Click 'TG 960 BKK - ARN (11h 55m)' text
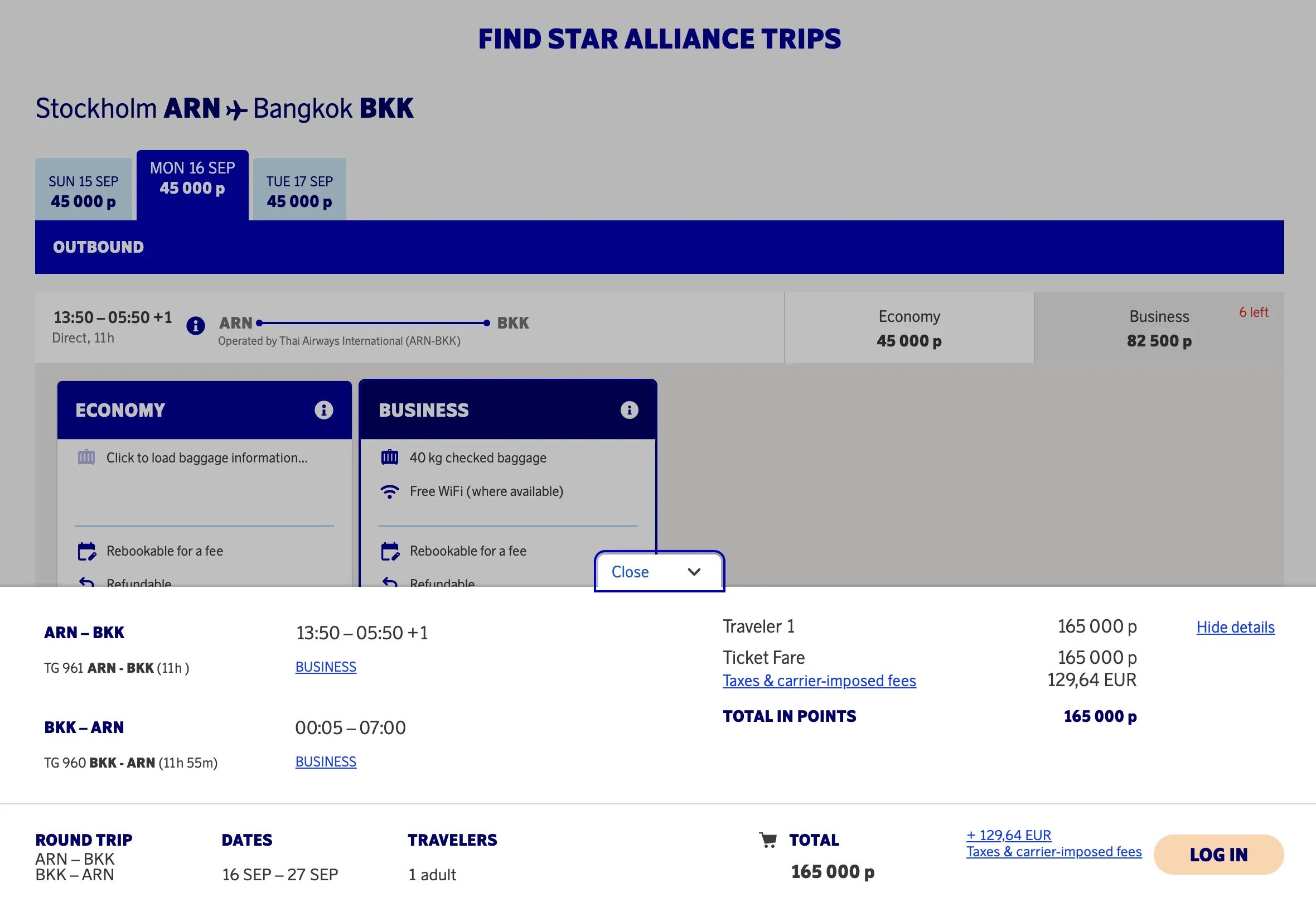1316x897 pixels. (131, 763)
